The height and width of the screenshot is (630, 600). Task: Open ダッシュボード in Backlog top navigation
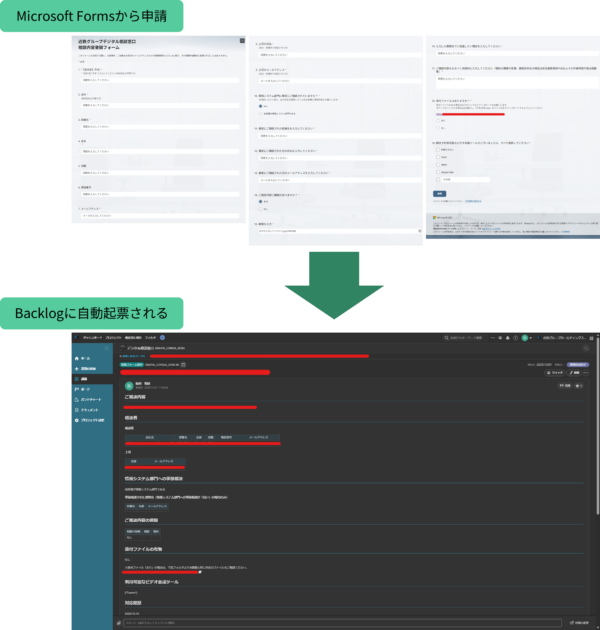pos(92,338)
